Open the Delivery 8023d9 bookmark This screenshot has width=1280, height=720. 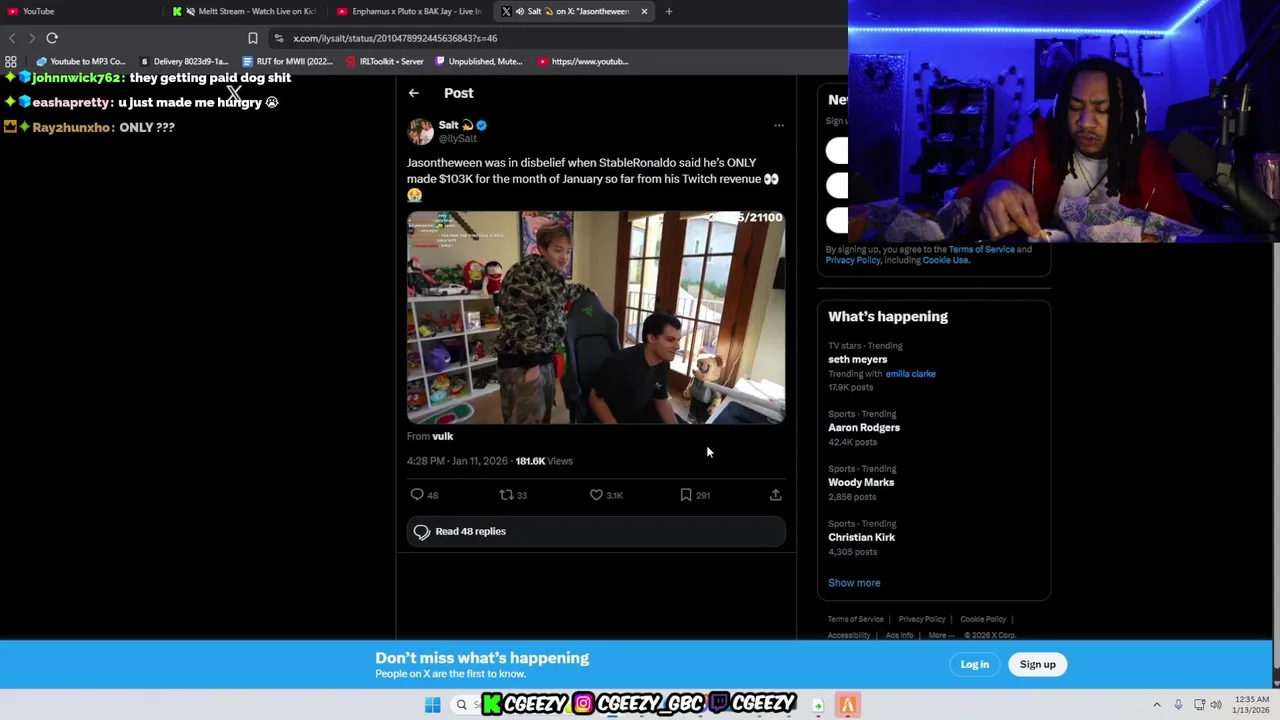(x=183, y=61)
